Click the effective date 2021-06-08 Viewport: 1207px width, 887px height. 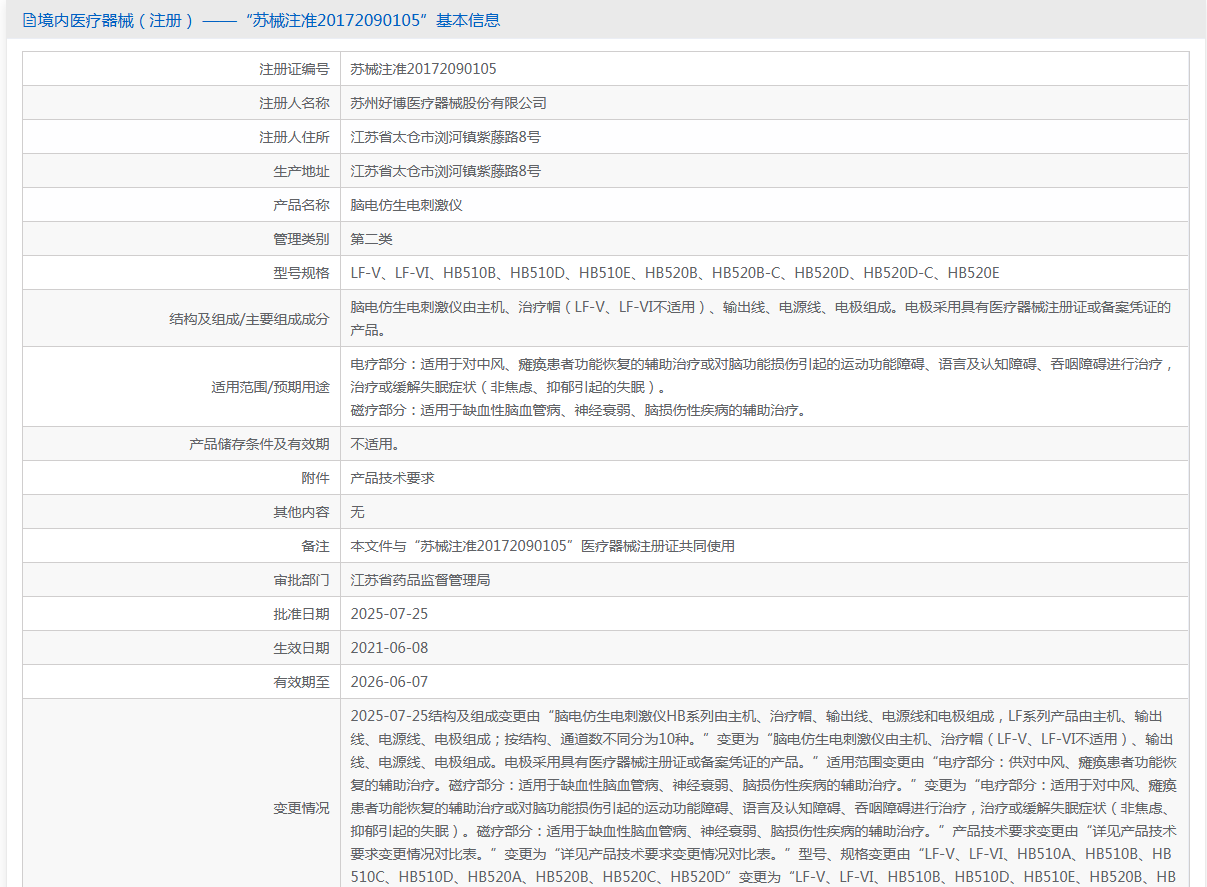click(389, 648)
